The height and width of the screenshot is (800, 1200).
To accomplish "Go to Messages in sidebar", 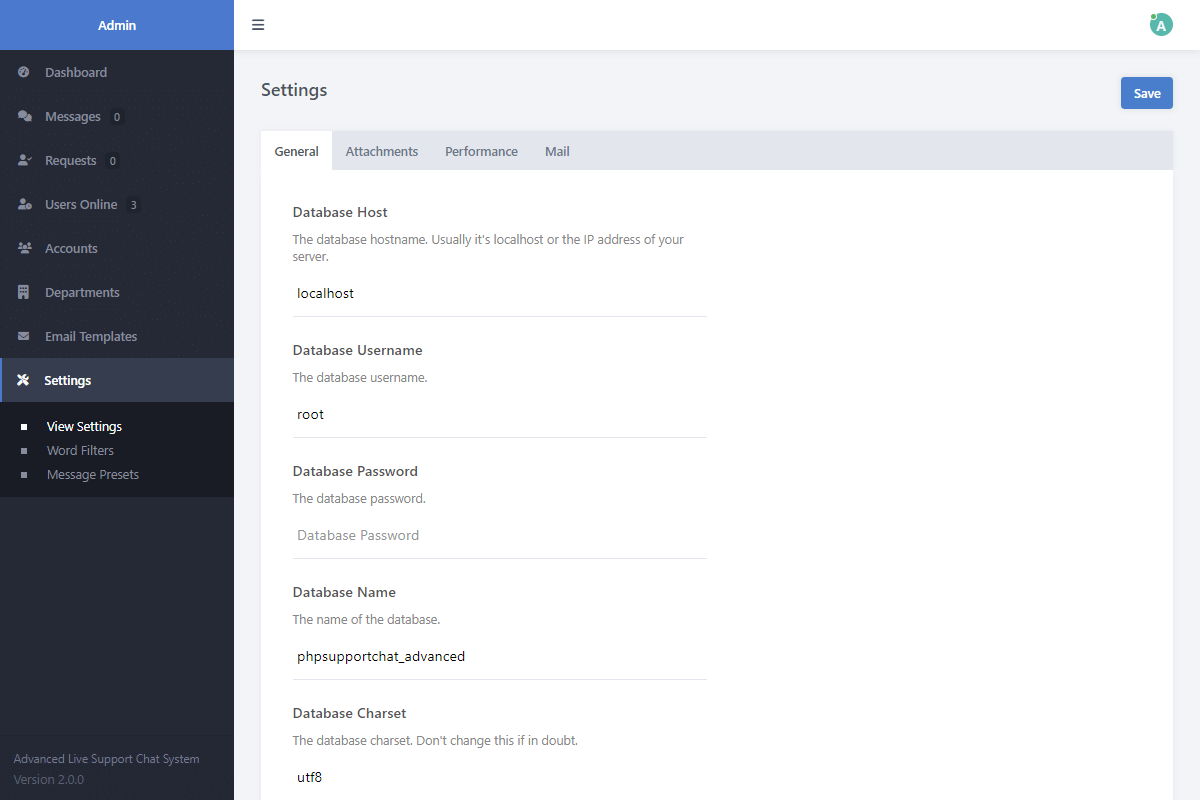I will coord(117,116).
